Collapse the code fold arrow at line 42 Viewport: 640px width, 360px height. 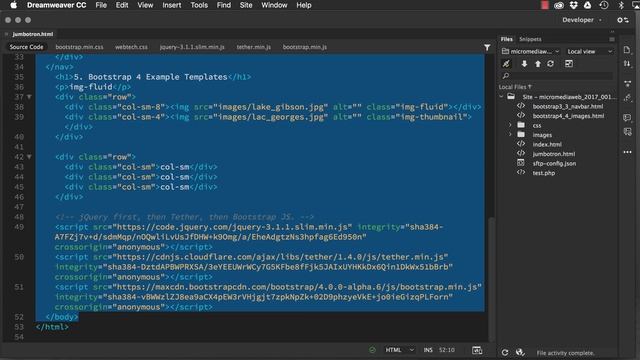tap(29, 157)
